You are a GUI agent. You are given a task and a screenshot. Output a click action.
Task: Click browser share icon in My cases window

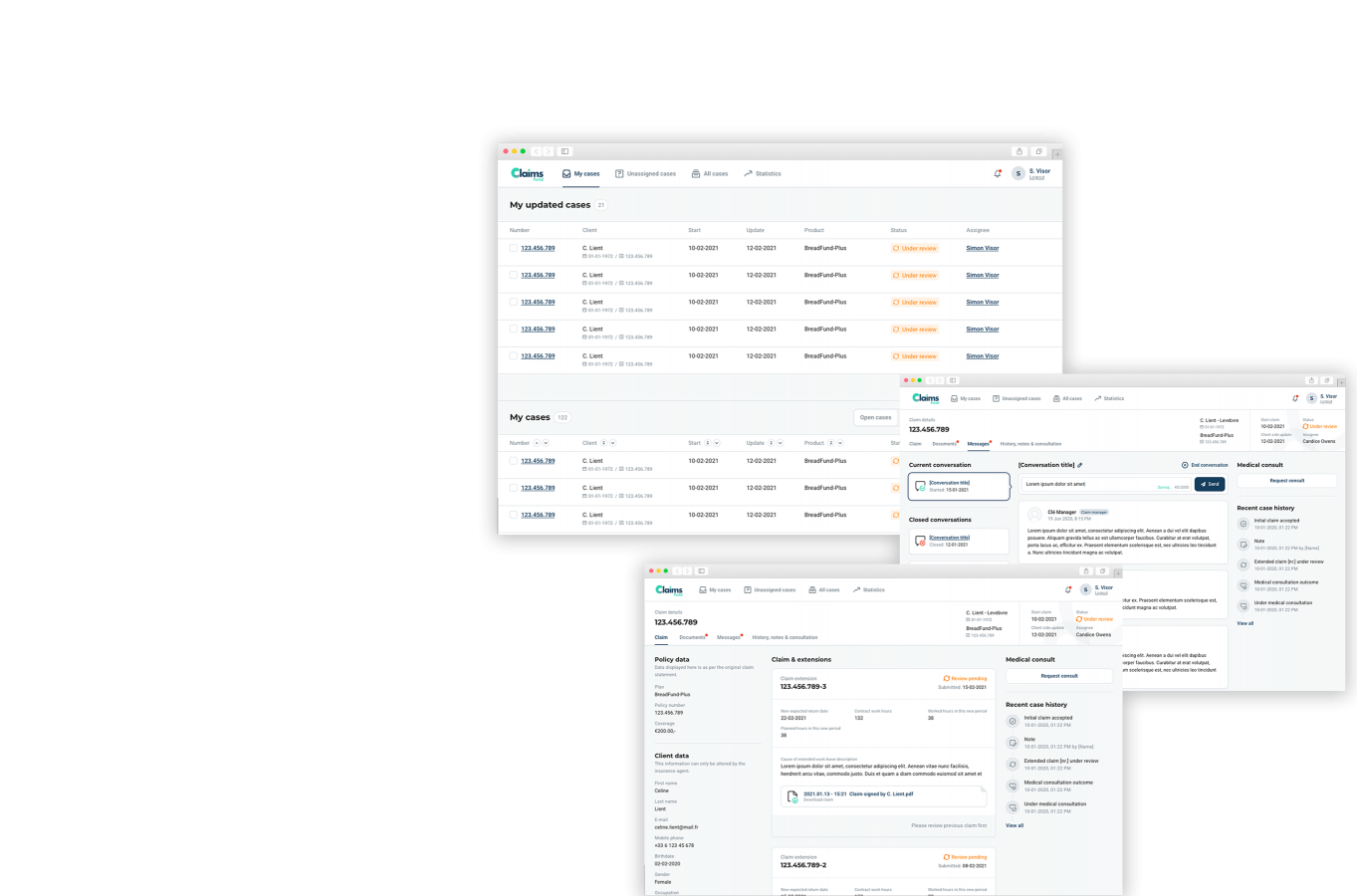pos(1019,151)
